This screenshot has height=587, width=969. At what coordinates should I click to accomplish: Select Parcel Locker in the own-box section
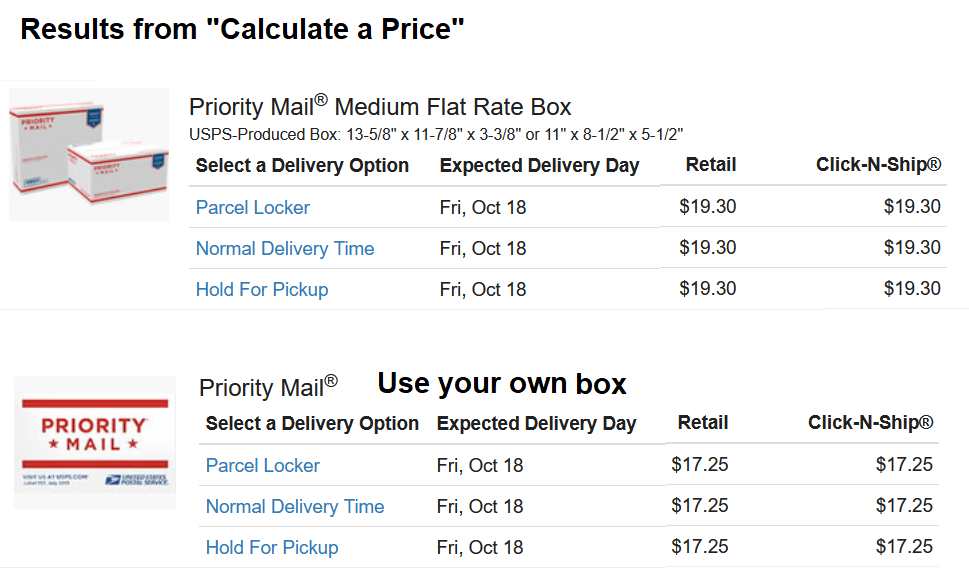263,466
